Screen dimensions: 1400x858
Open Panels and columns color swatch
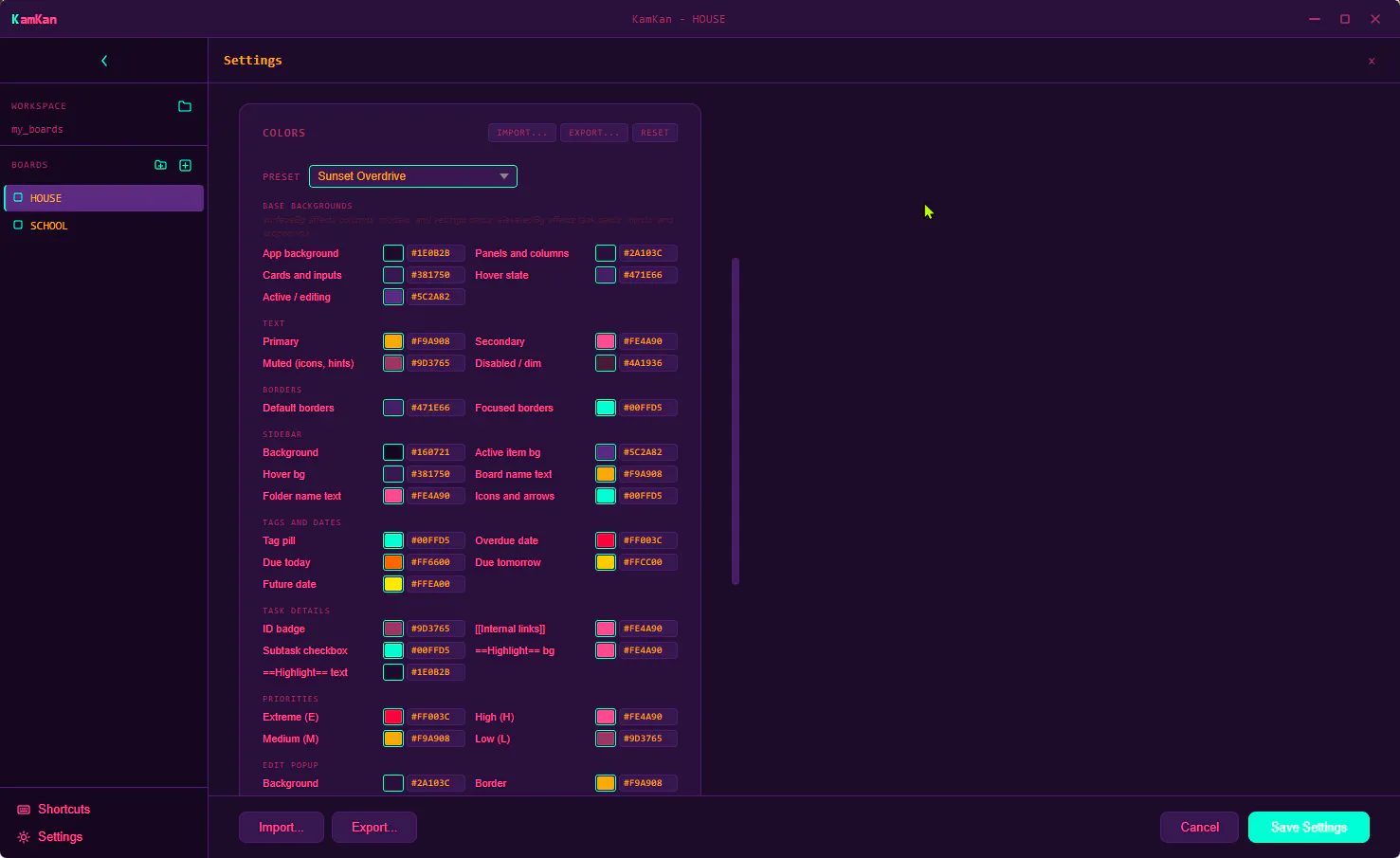606,253
